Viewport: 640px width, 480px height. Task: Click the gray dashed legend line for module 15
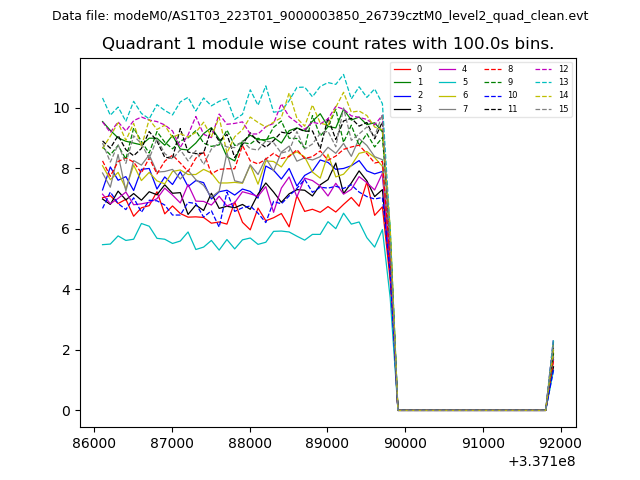pyautogui.click(x=542, y=108)
